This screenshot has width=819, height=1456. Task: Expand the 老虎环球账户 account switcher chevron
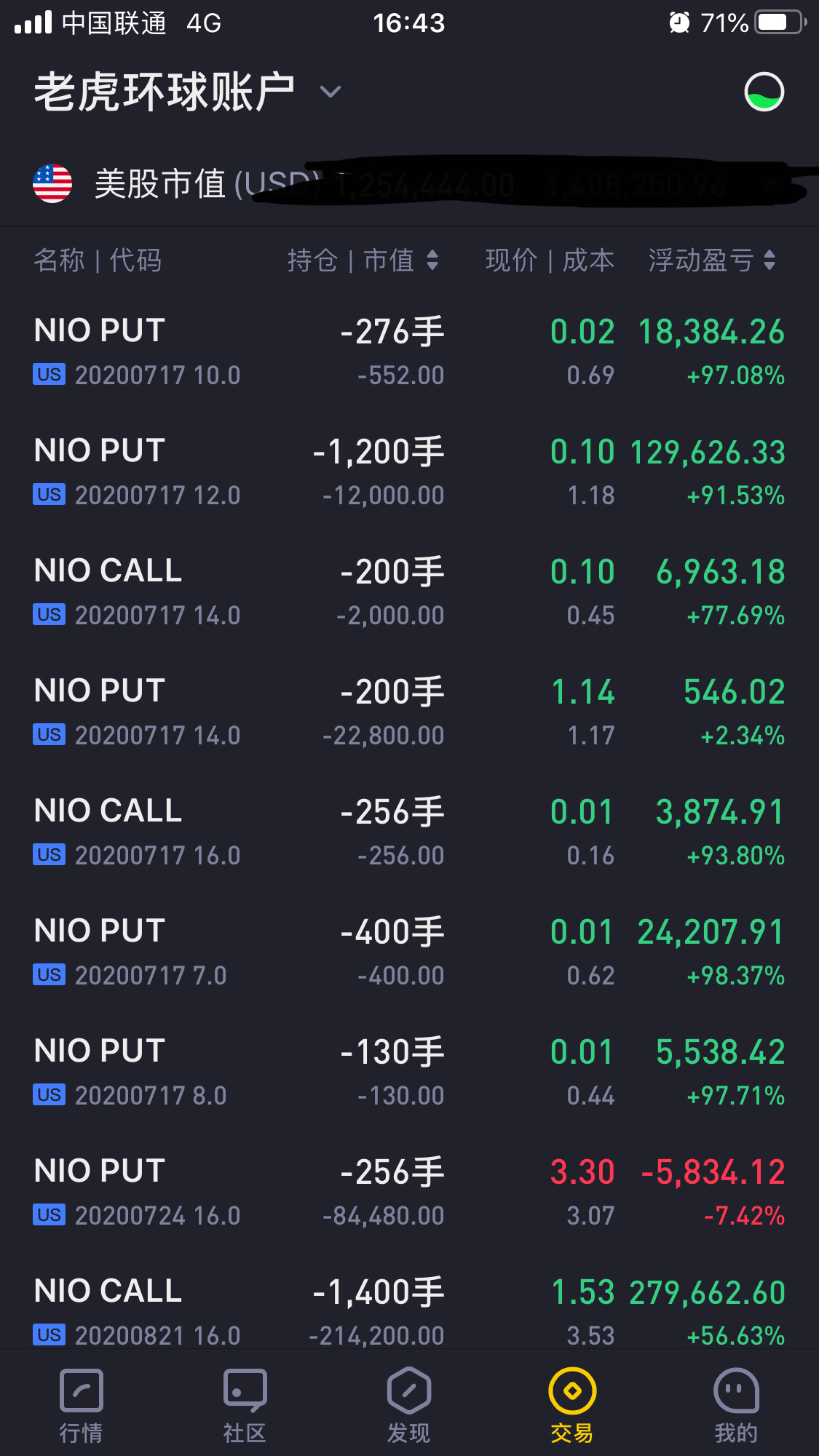tap(330, 92)
